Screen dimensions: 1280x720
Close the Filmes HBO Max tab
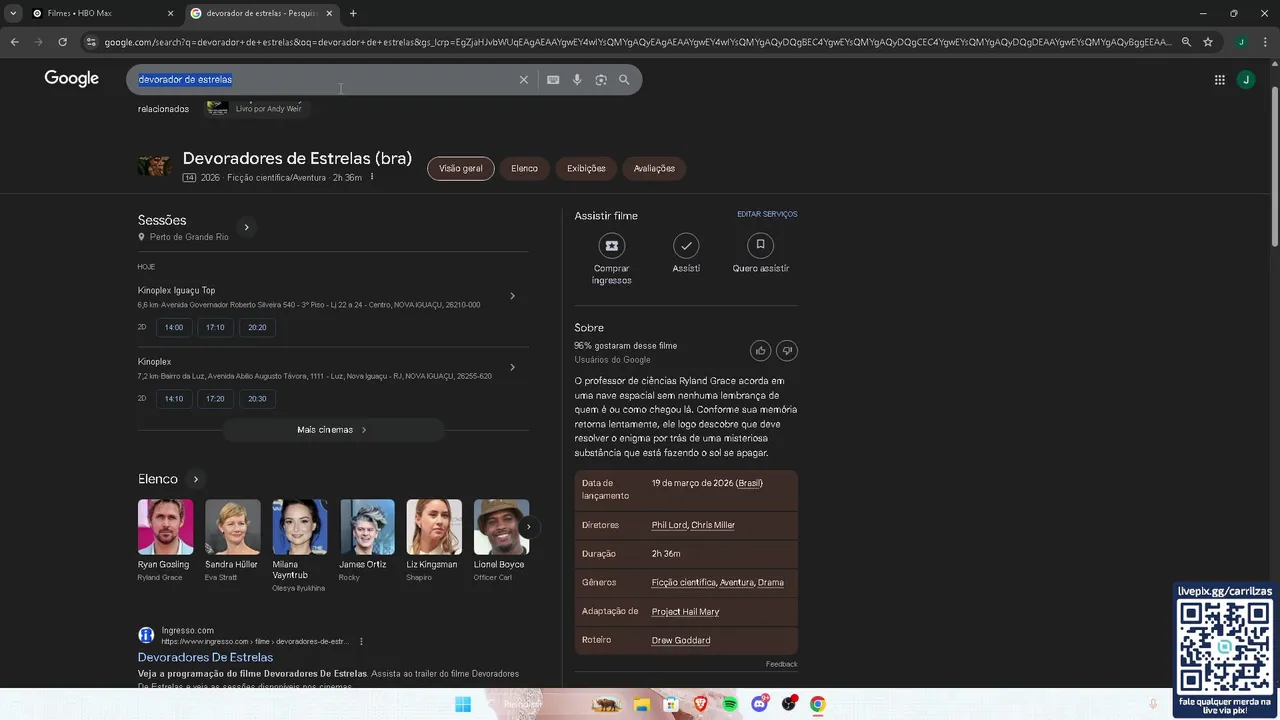[170, 13]
